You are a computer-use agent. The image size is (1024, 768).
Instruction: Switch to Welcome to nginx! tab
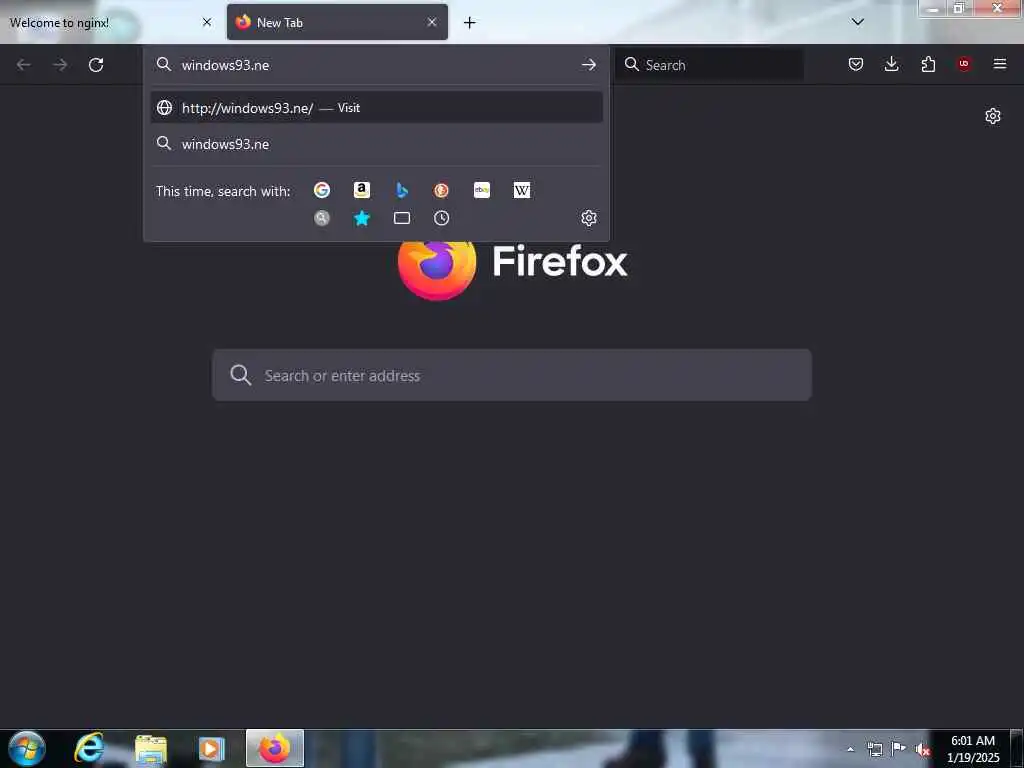[111, 22]
